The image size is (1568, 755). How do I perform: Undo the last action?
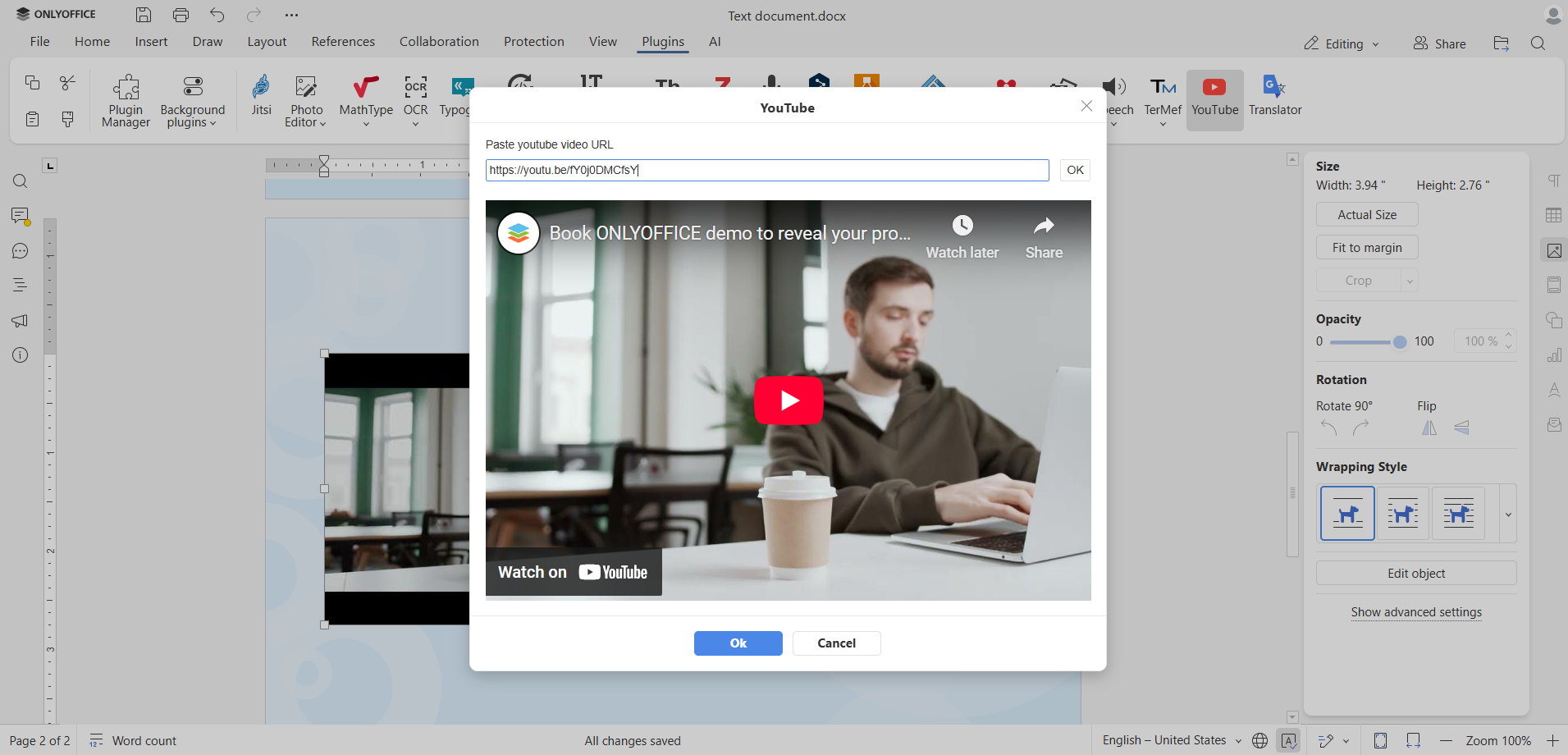tap(217, 15)
